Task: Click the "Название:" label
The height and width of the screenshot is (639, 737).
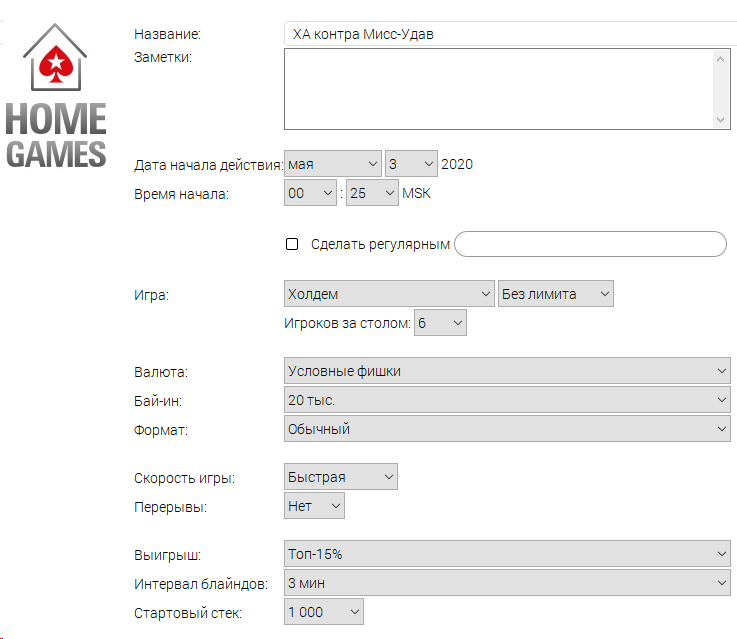Action: click(167, 34)
